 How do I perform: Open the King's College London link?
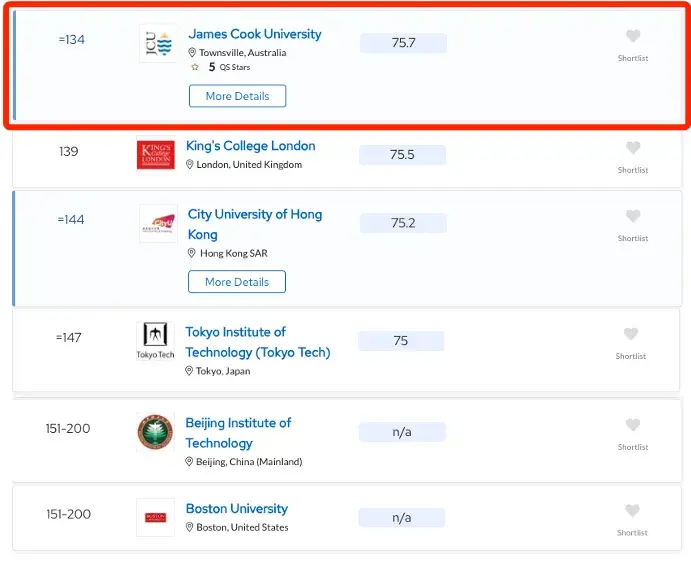point(250,146)
